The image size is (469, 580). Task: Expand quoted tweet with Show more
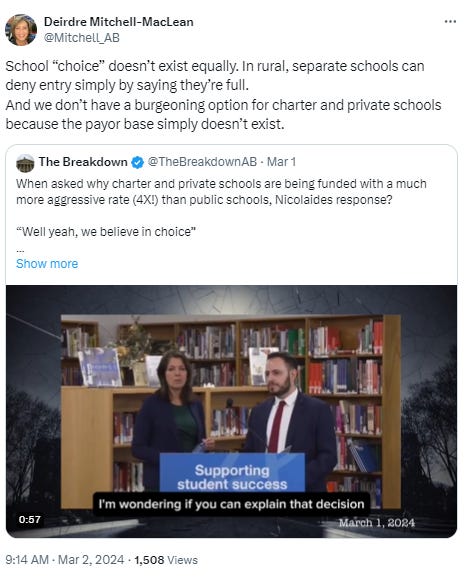pyautogui.click(x=47, y=264)
